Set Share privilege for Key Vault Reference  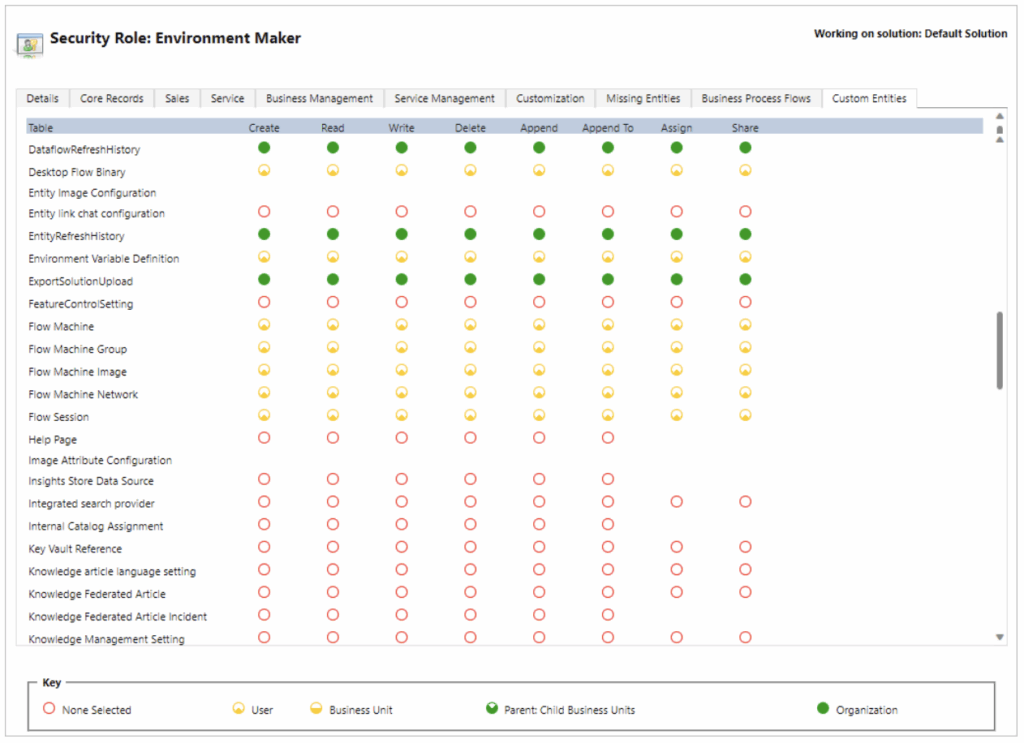tap(745, 547)
